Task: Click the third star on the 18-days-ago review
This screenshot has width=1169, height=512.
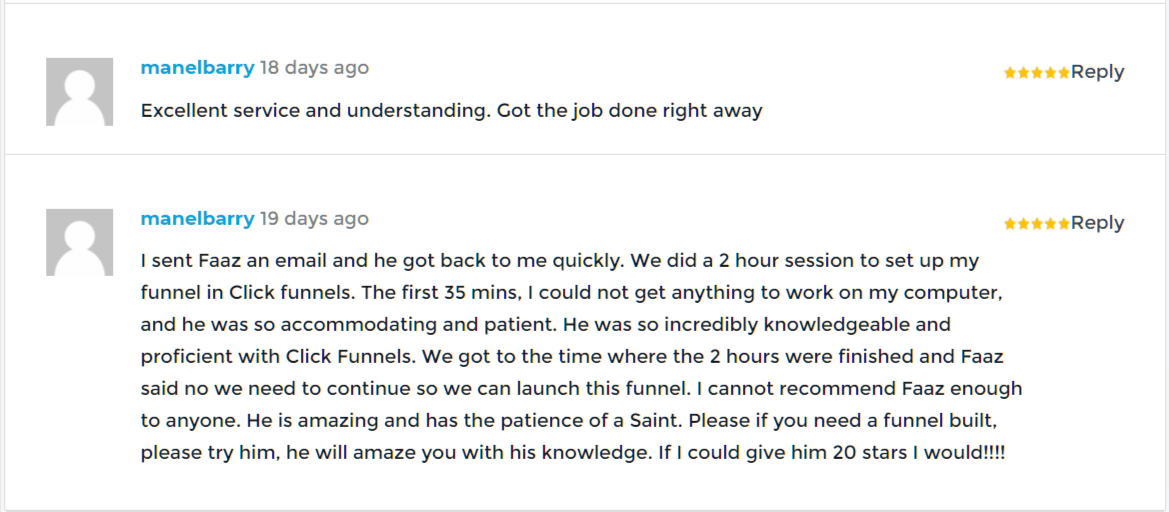Action: pyautogui.click(x=1037, y=73)
